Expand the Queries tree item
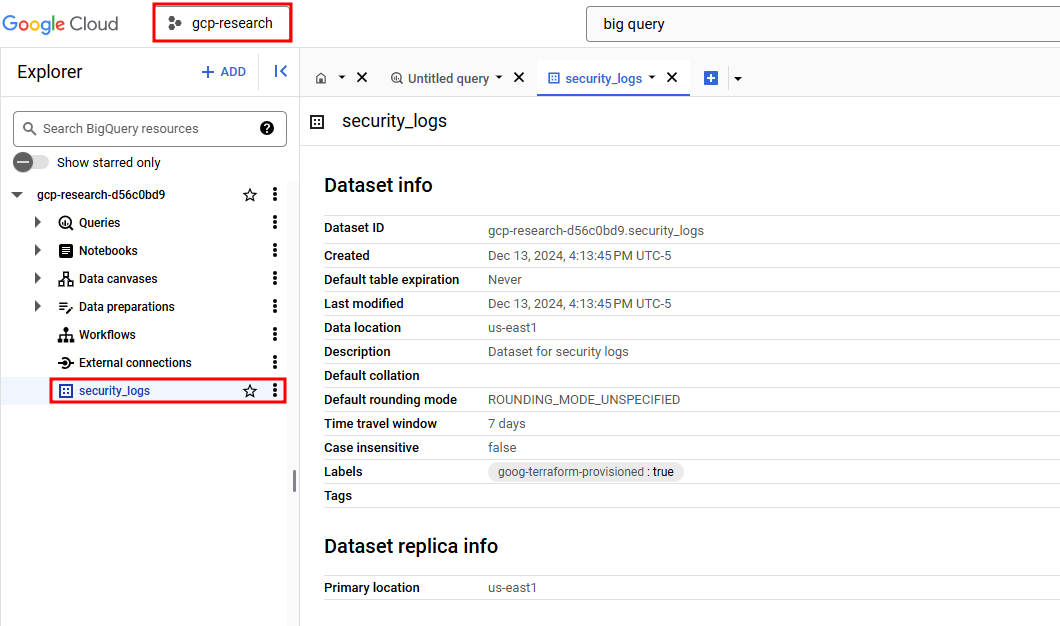 [37, 222]
